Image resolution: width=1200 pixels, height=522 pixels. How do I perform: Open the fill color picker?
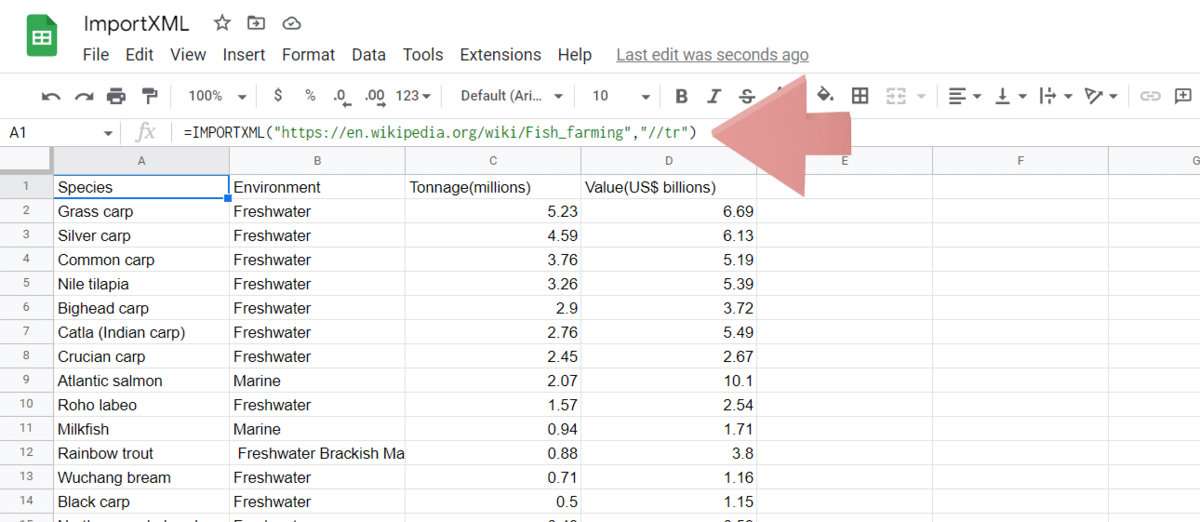(825, 96)
